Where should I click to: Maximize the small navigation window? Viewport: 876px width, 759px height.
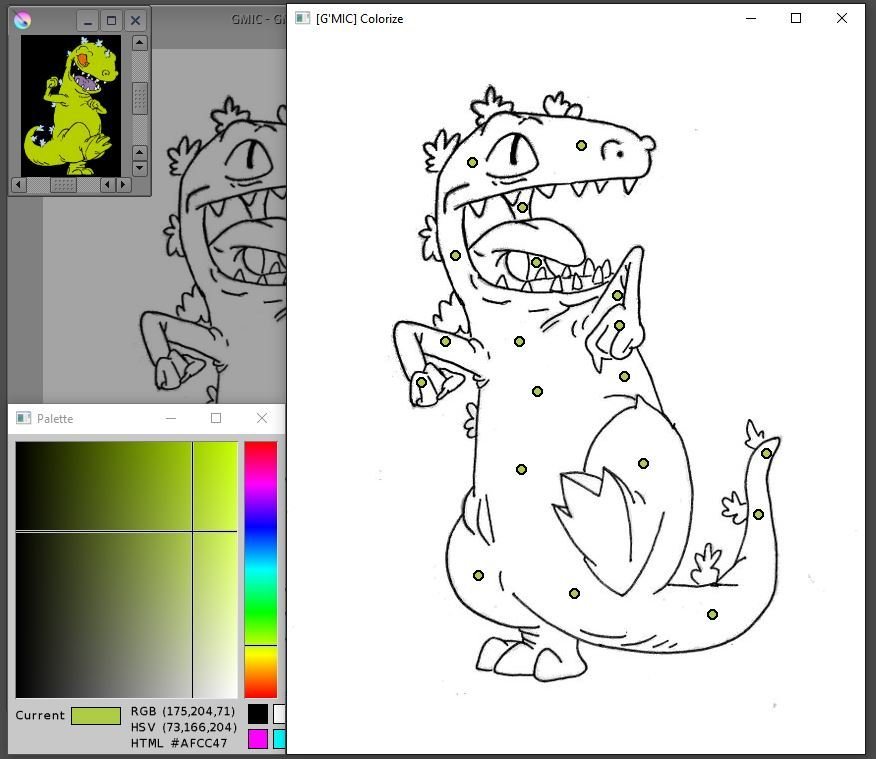click(111, 21)
